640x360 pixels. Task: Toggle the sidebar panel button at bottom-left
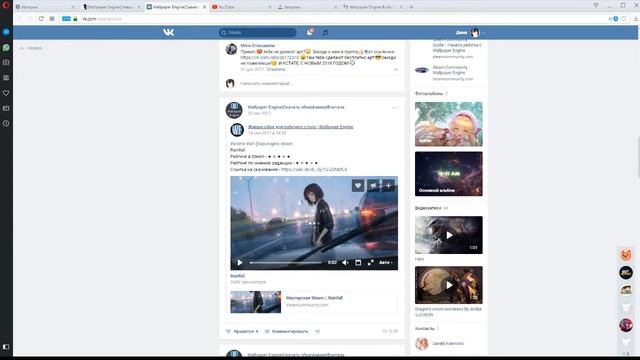coord(6,347)
